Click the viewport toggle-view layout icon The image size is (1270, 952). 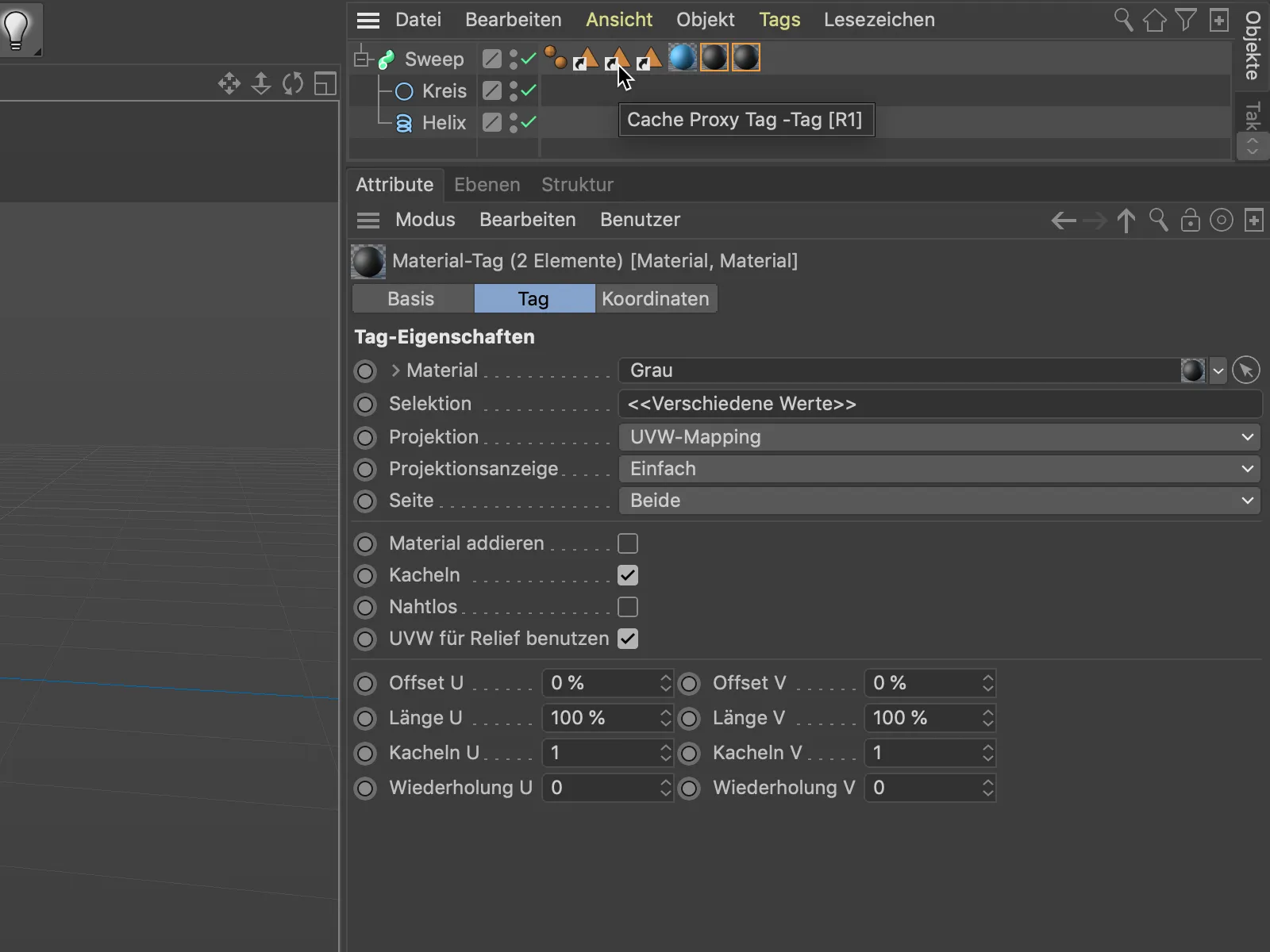point(325,83)
